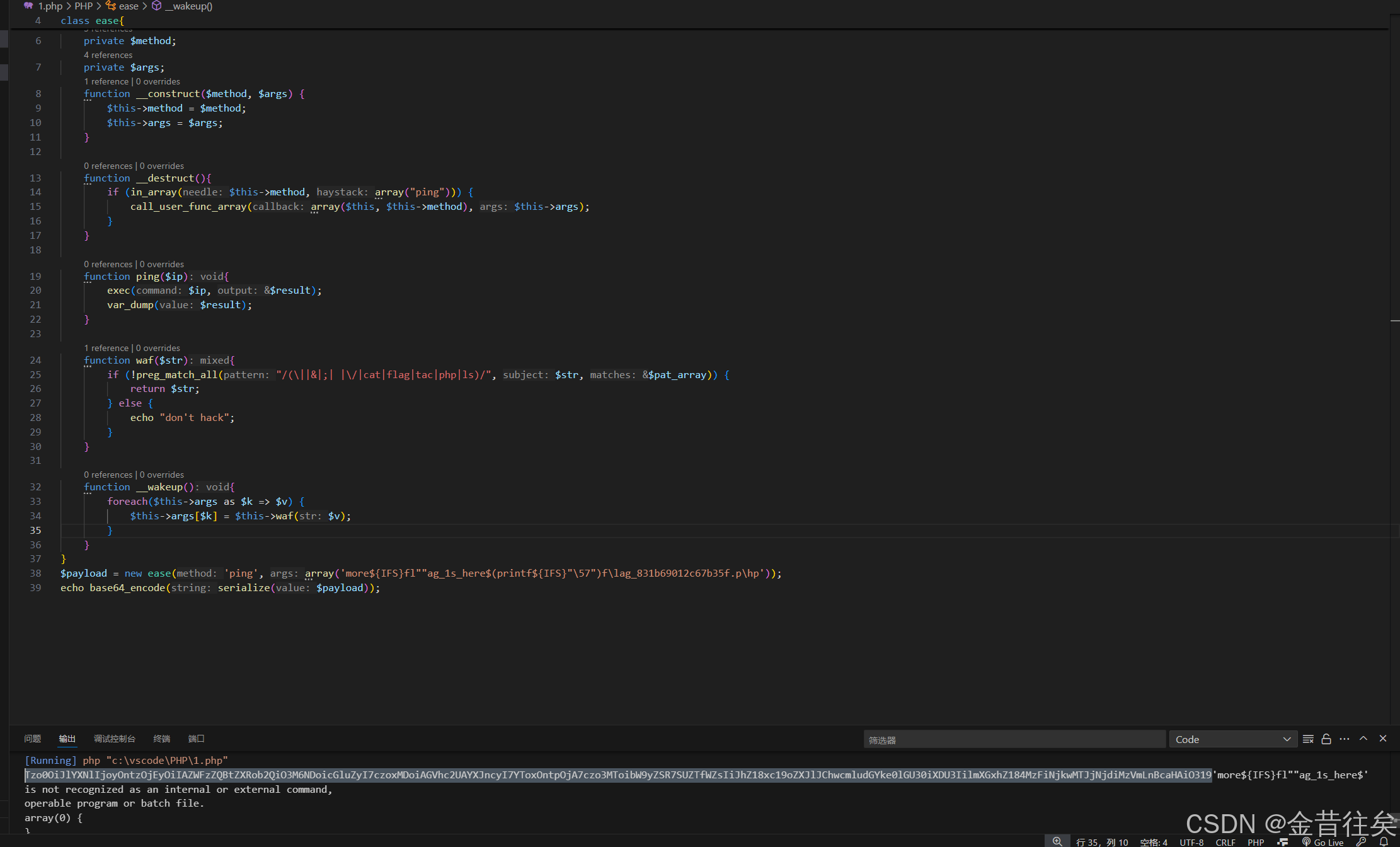Click the 1.php file breadcrumb
This screenshot has height=847, width=1400.
click(x=50, y=6)
